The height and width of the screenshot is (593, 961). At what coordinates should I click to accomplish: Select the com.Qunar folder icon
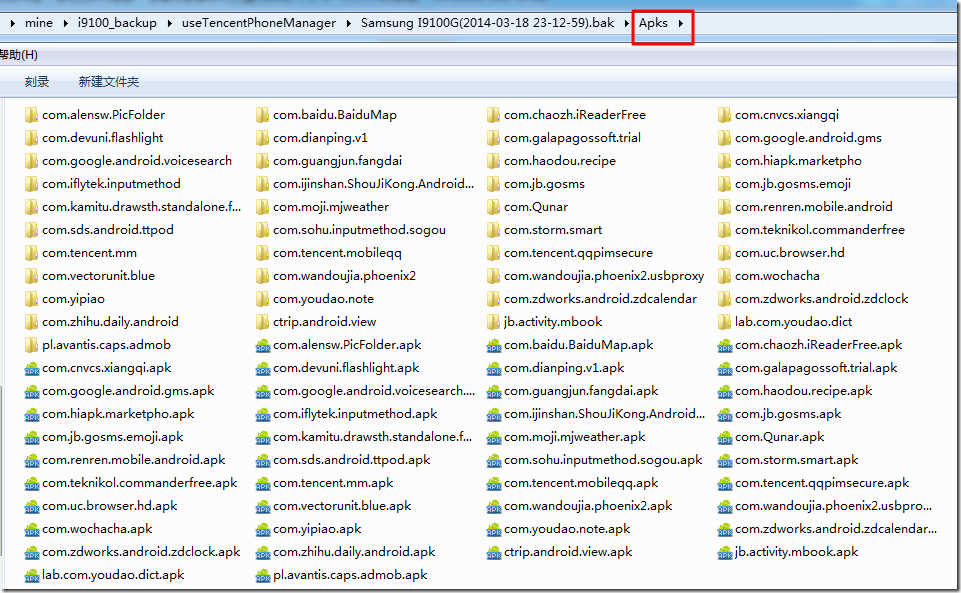click(x=493, y=207)
